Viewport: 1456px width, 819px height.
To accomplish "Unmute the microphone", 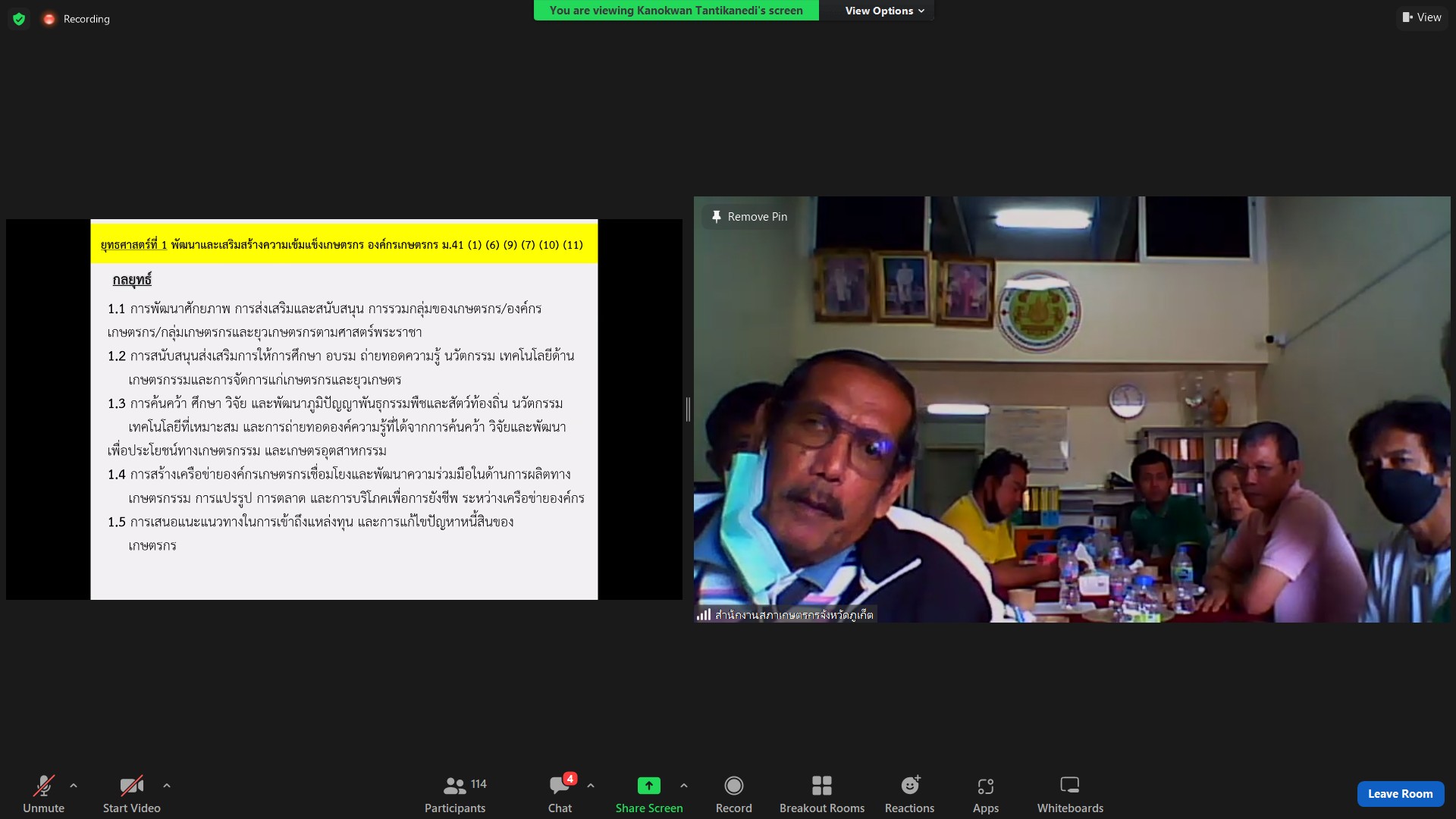I will click(x=43, y=794).
